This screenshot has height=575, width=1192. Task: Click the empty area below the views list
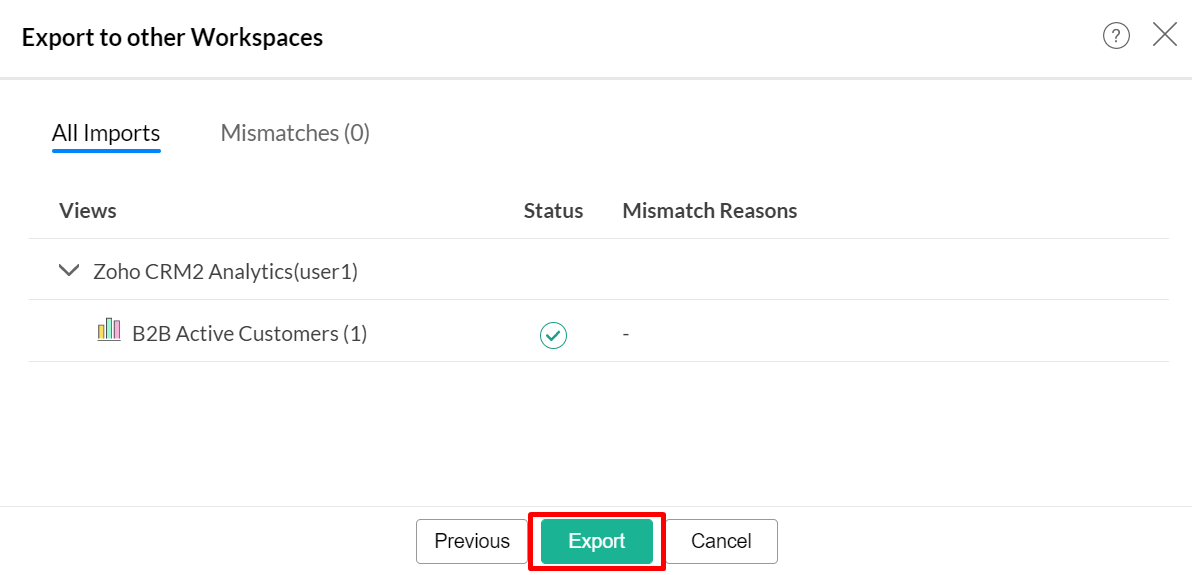click(596, 432)
